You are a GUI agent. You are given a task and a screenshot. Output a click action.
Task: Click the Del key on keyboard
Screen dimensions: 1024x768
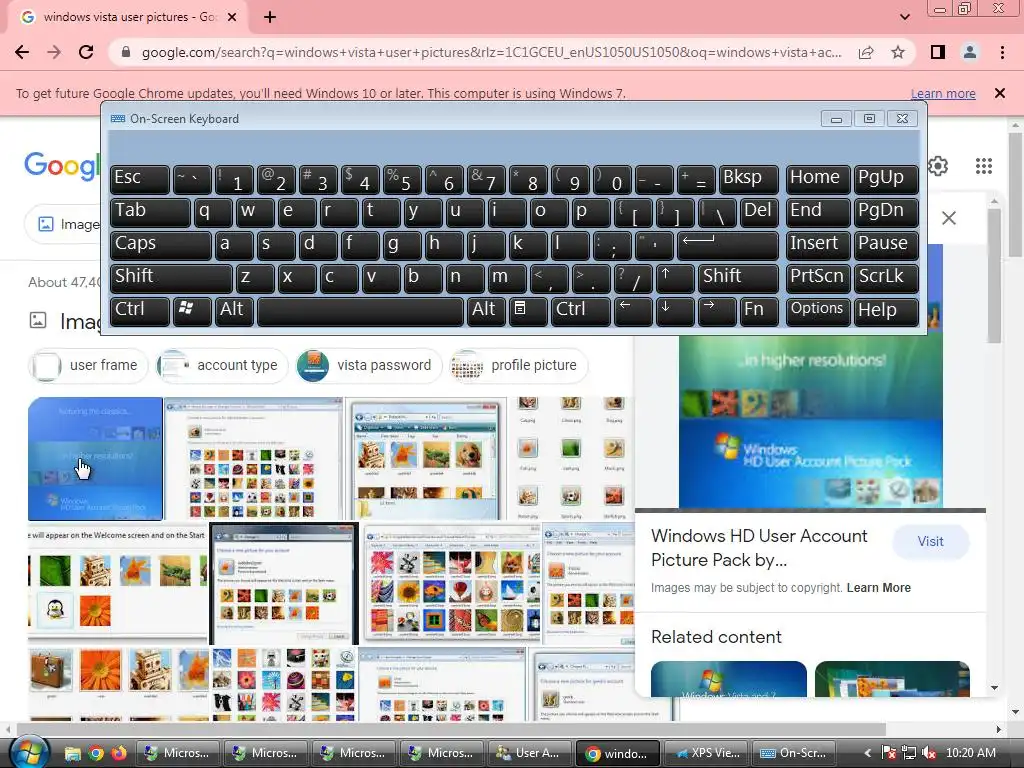click(759, 211)
